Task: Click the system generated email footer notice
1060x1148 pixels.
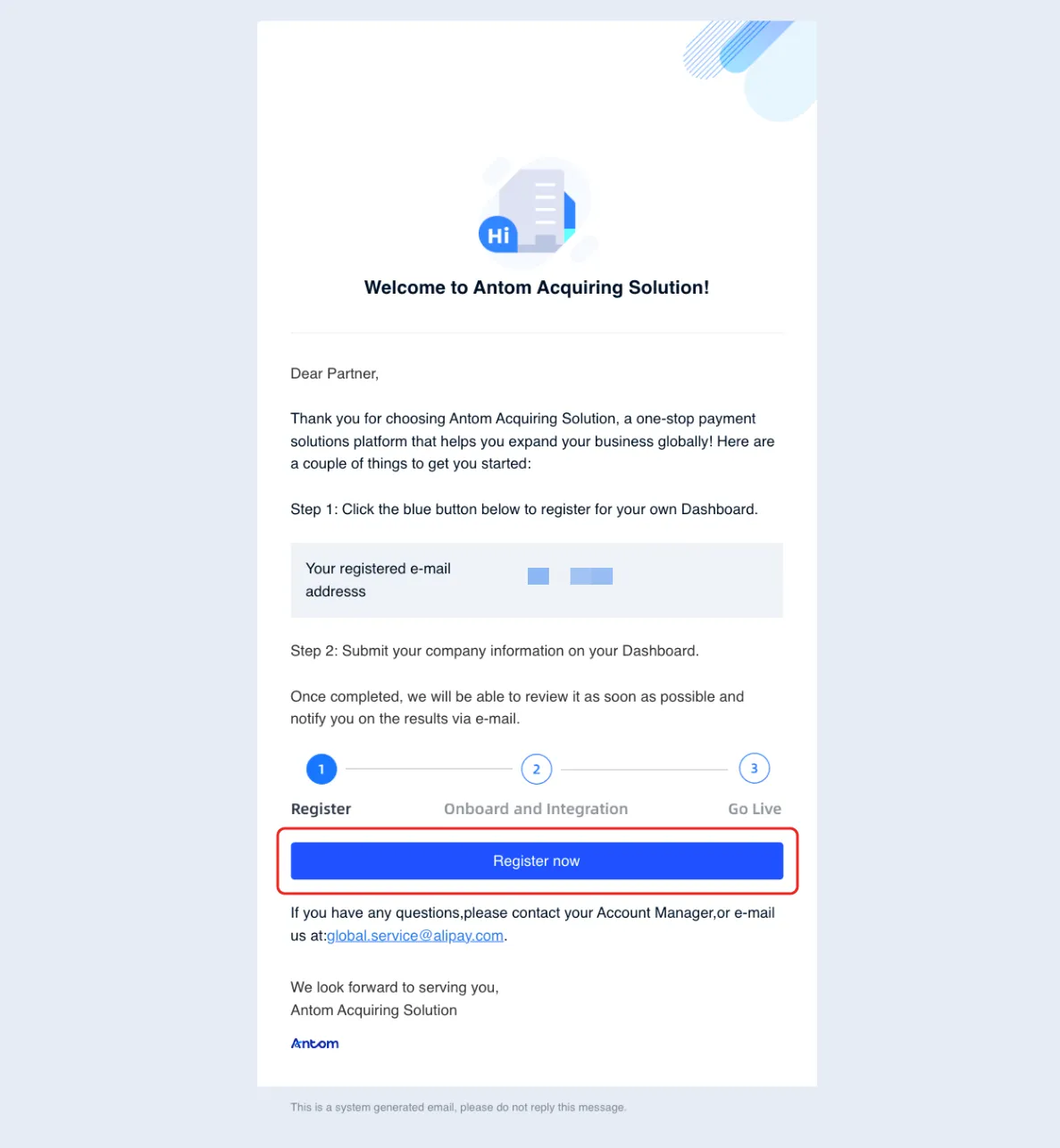Action: click(x=458, y=1107)
